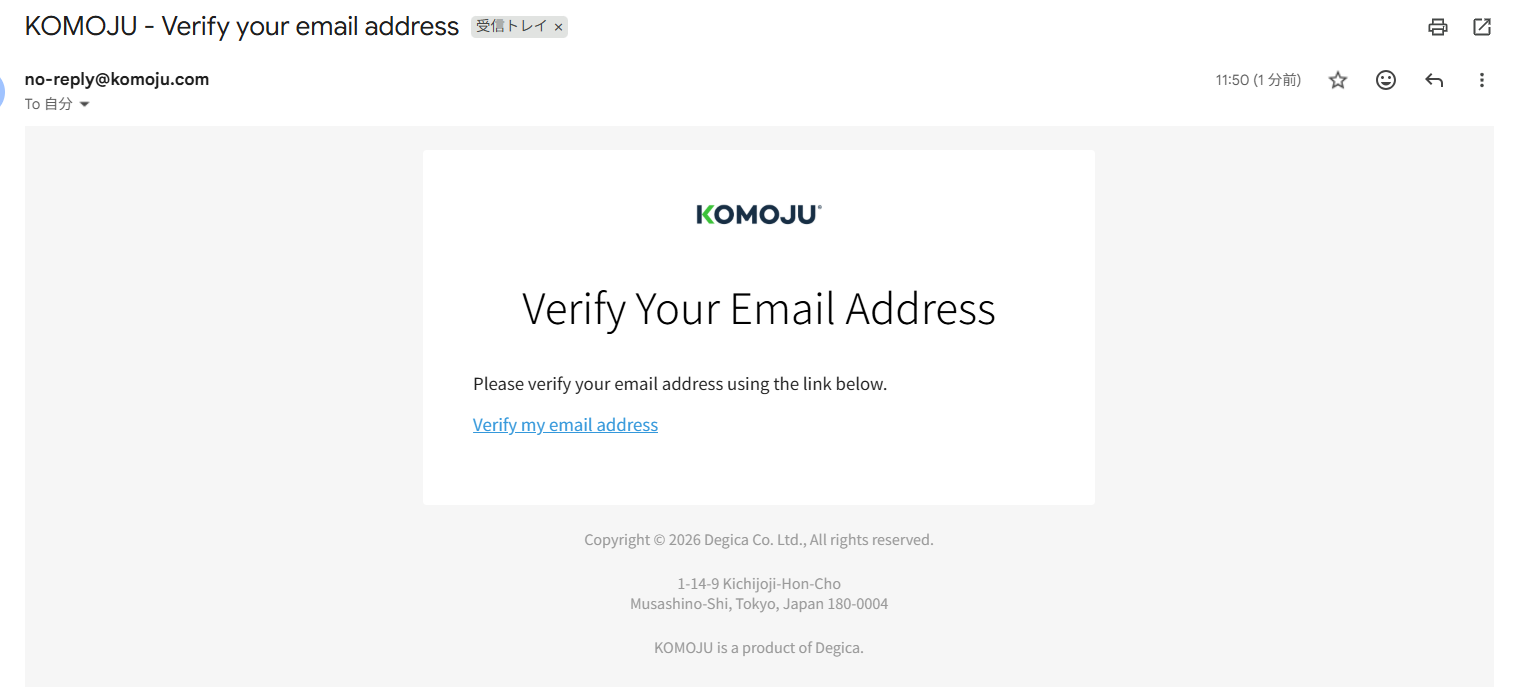Print this email with the printer icon
1518x687 pixels.
[1437, 27]
